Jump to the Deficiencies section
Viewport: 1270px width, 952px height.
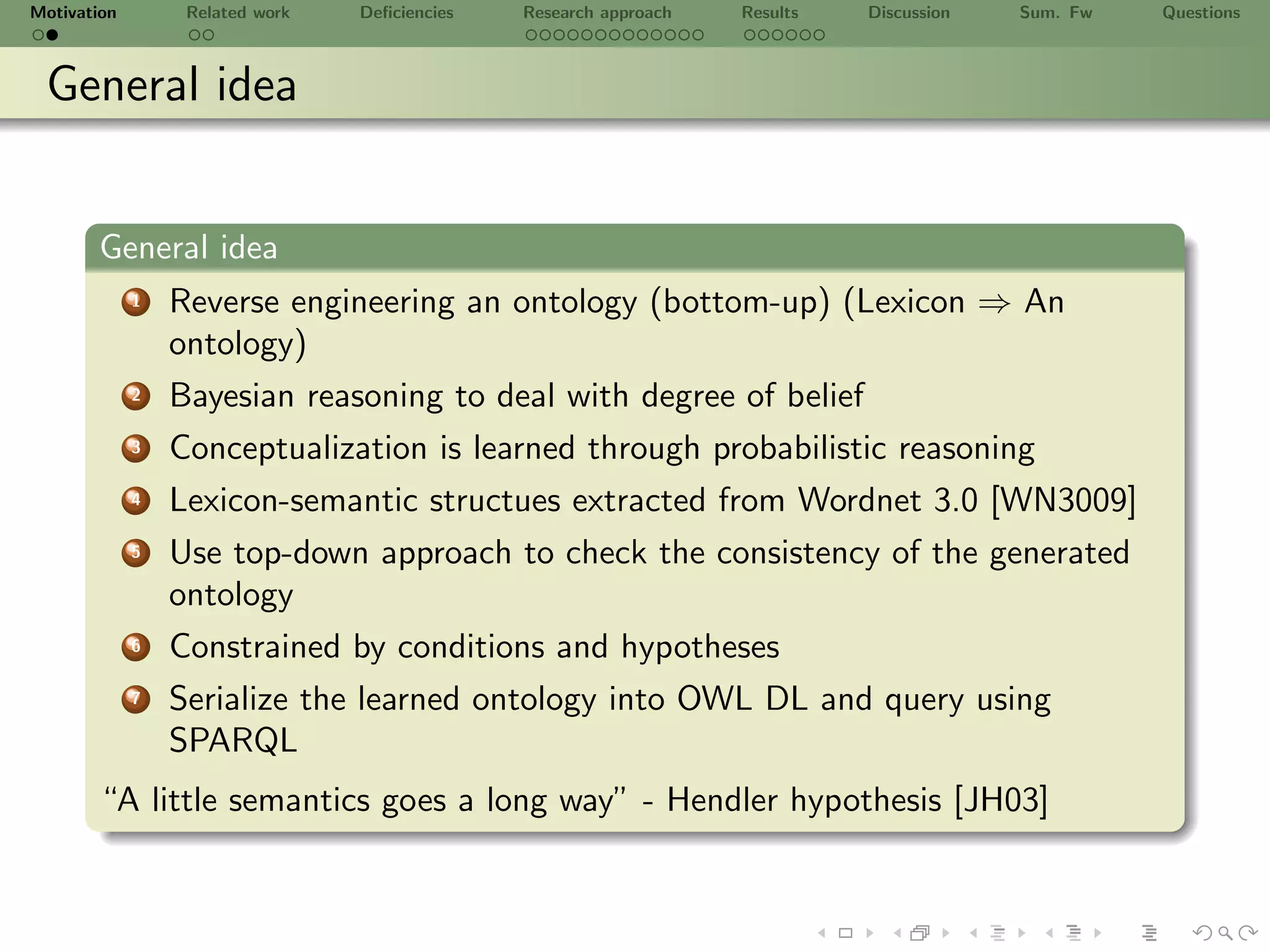tap(407, 12)
